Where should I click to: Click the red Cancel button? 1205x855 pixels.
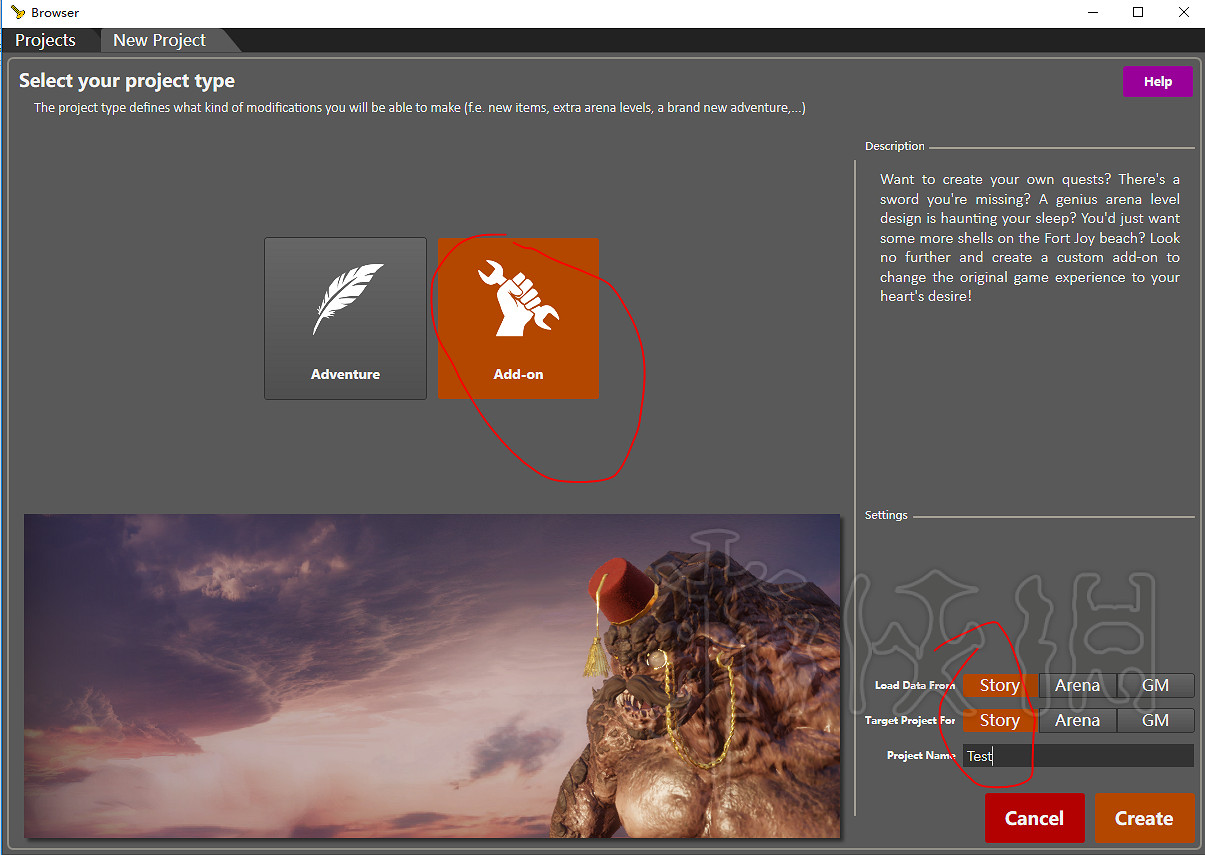click(1034, 818)
